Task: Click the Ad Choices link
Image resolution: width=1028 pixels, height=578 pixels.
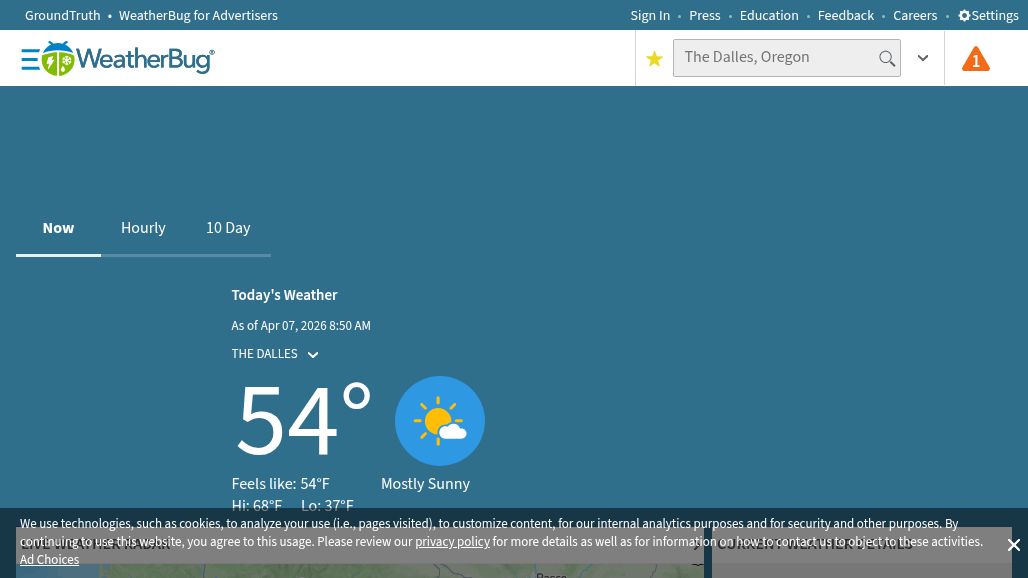Action: [49, 560]
